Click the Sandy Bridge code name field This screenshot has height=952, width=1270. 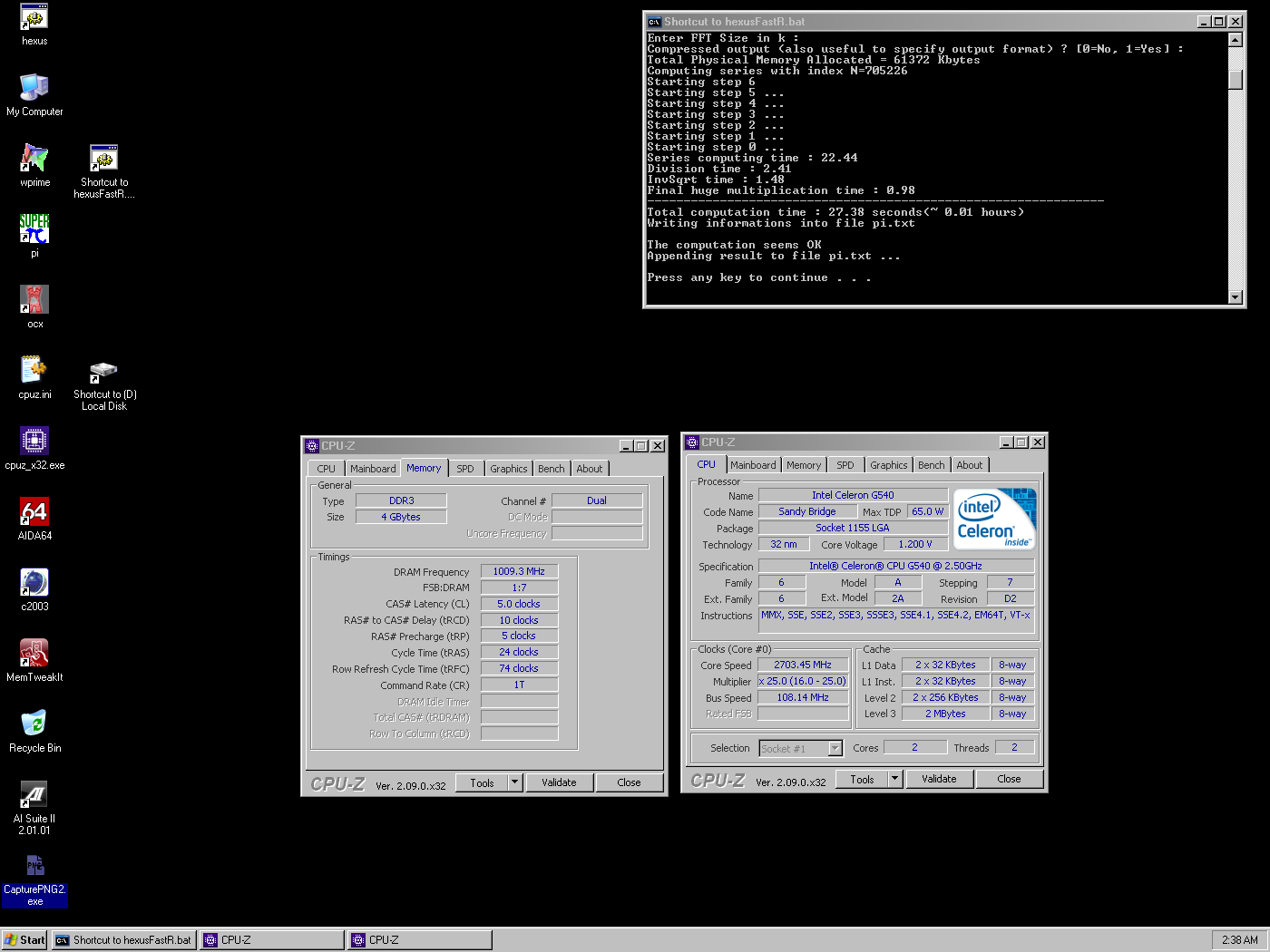click(x=807, y=511)
